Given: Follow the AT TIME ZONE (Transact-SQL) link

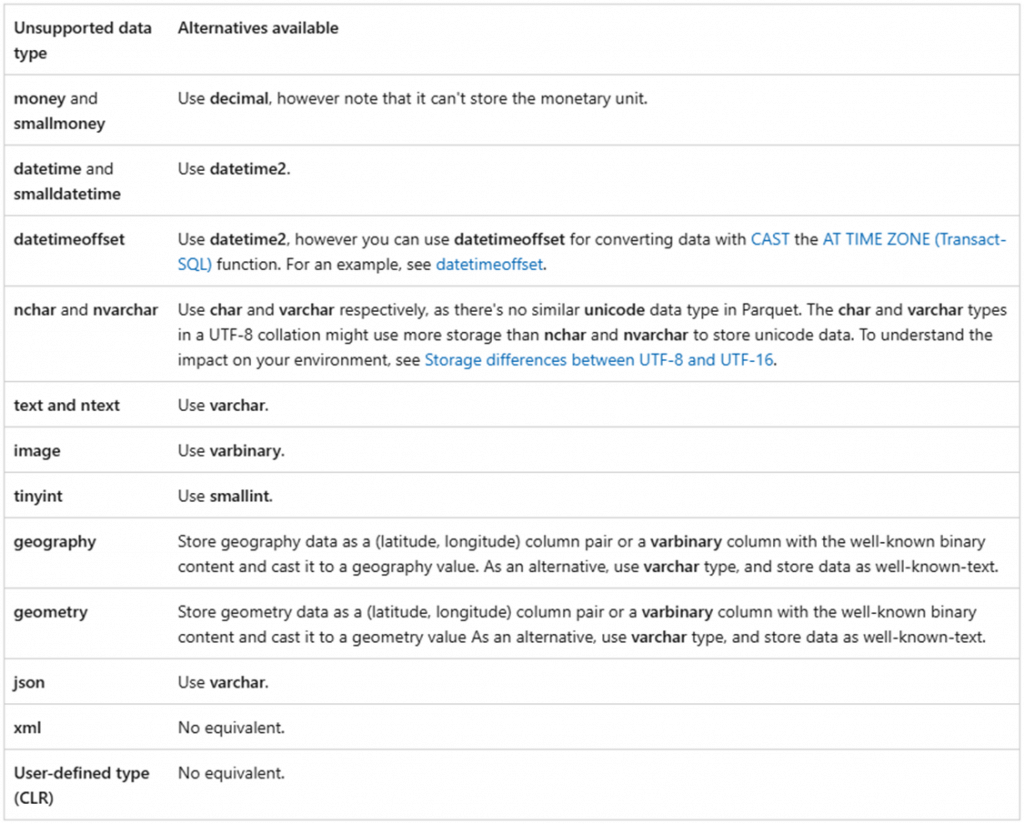Looking at the screenshot, I should pos(914,240).
